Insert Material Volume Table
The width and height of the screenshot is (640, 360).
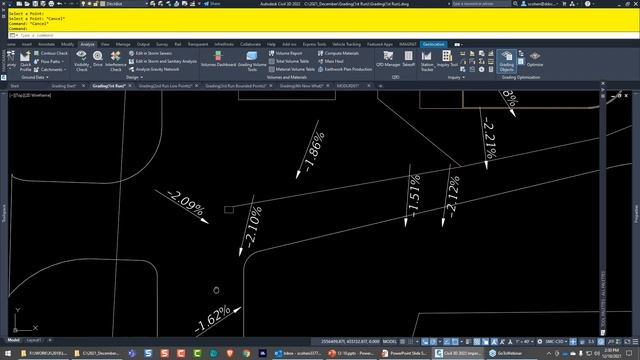point(291,69)
